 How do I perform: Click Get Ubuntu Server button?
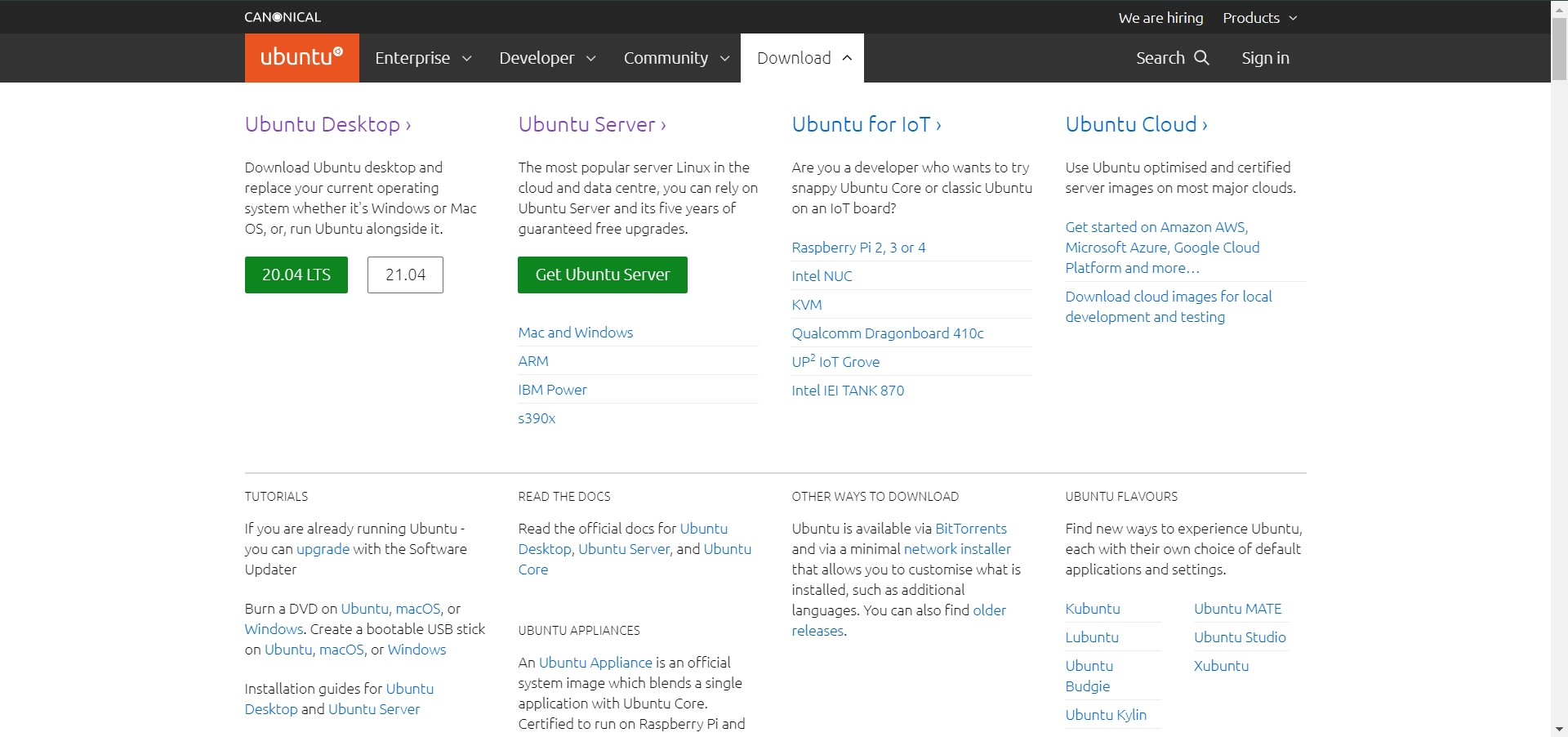603,275
